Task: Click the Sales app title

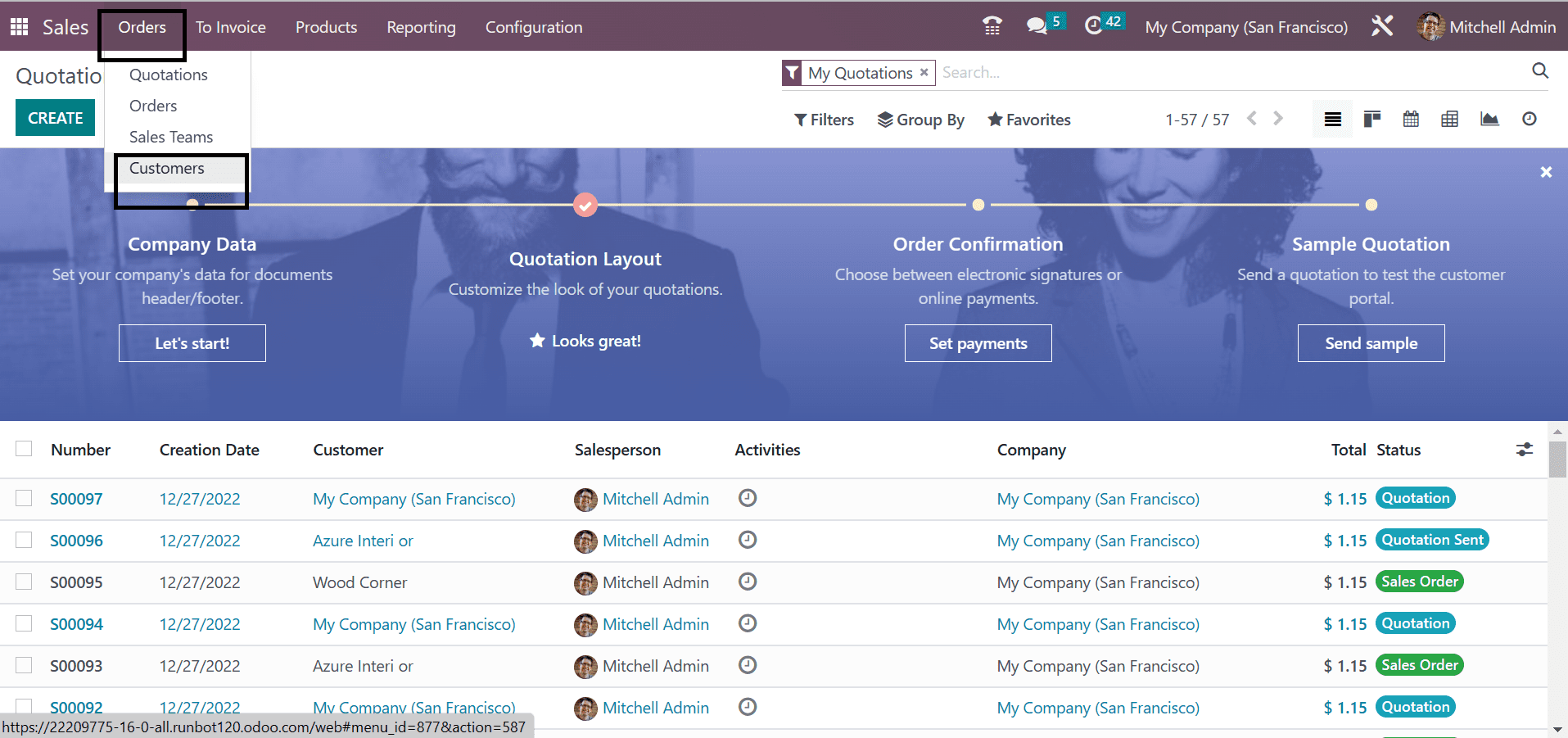Action: [x=66, y=27]
